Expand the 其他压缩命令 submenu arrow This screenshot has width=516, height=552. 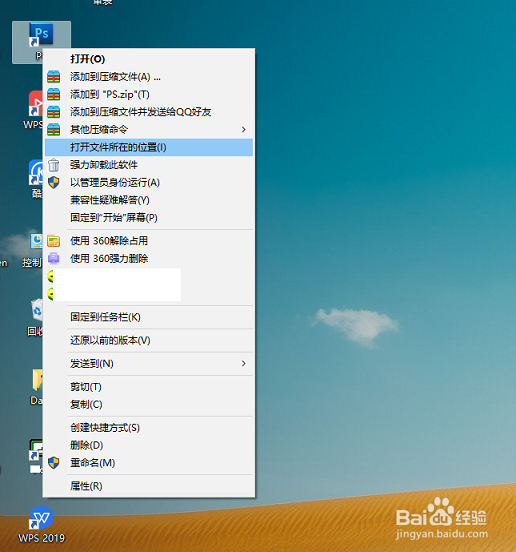244,130
